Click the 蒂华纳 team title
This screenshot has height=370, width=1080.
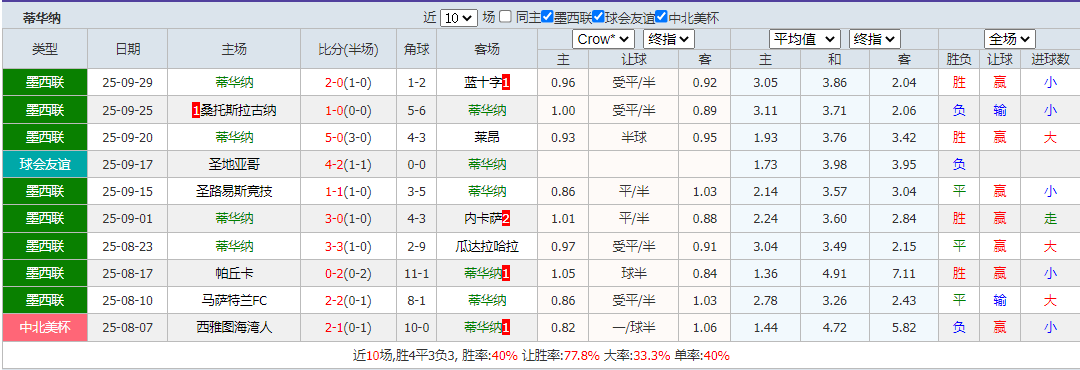tap(41, 19)
